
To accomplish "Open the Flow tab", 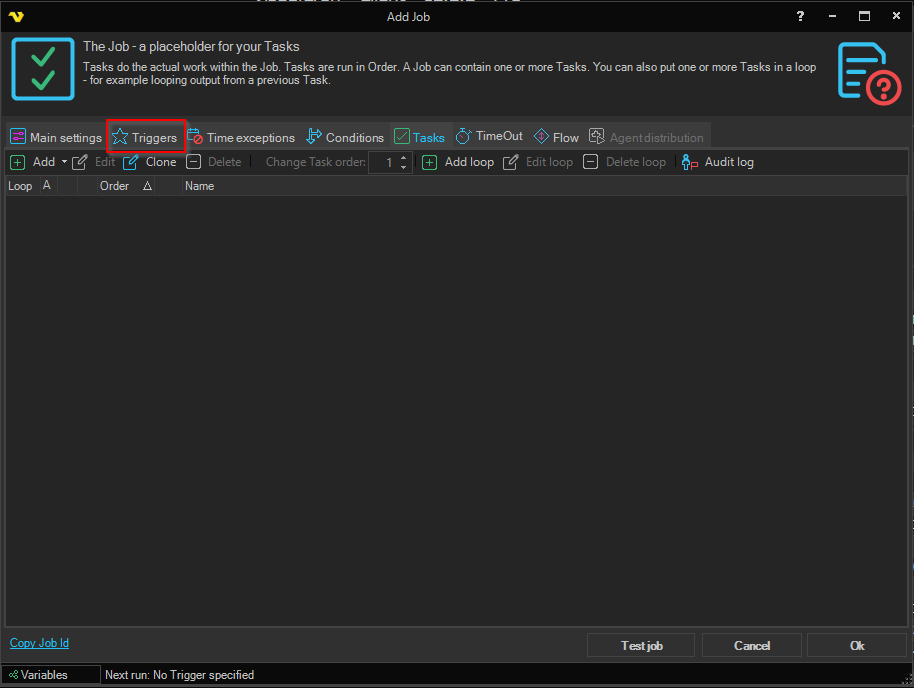I will pyautogui.click(x=556, y=137).
